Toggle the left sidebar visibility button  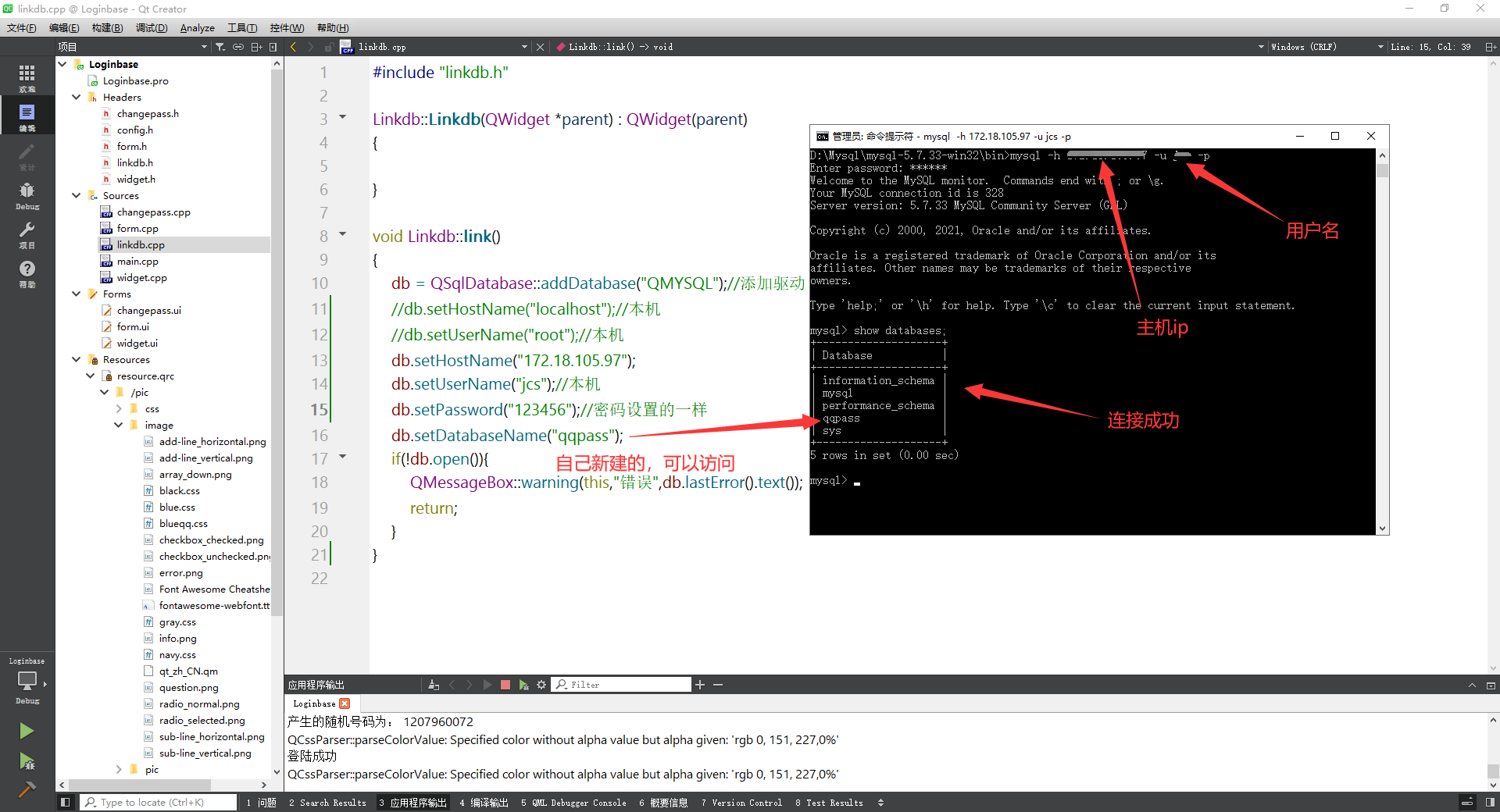(66, 802)
